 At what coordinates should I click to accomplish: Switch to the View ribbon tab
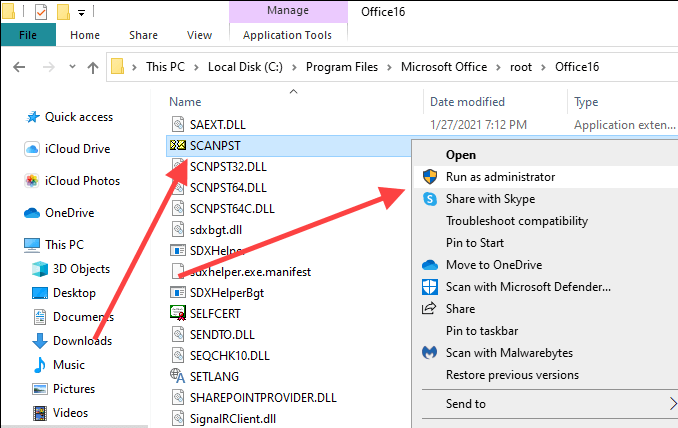tap(200, 35)
